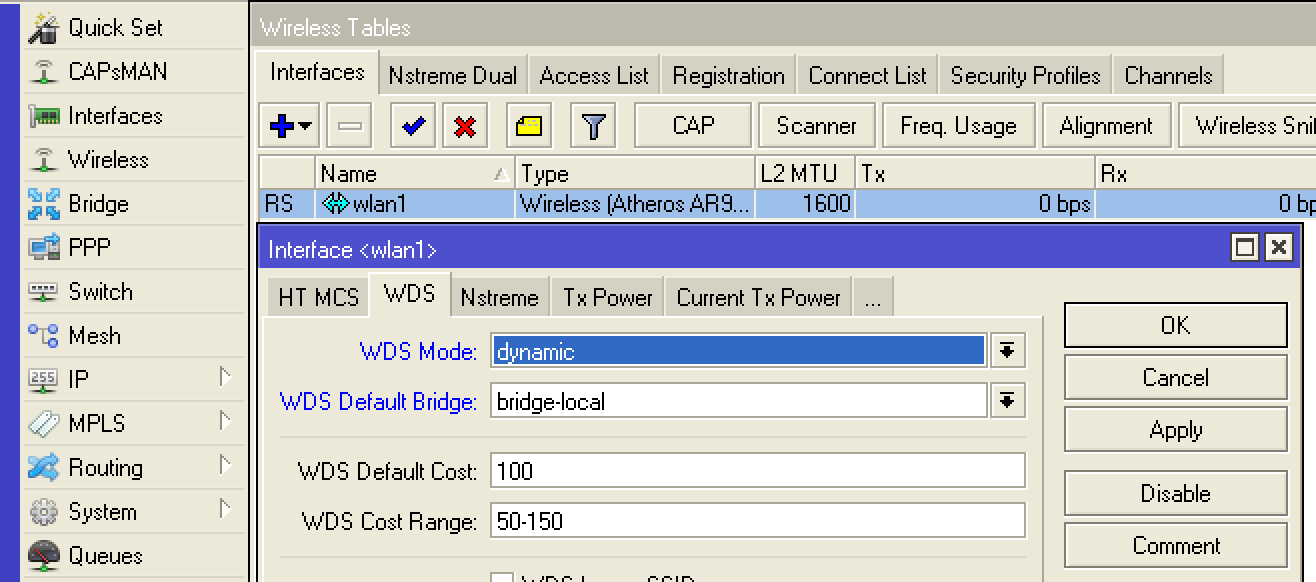Click the WDS Default Cost field

coord(758,470)
